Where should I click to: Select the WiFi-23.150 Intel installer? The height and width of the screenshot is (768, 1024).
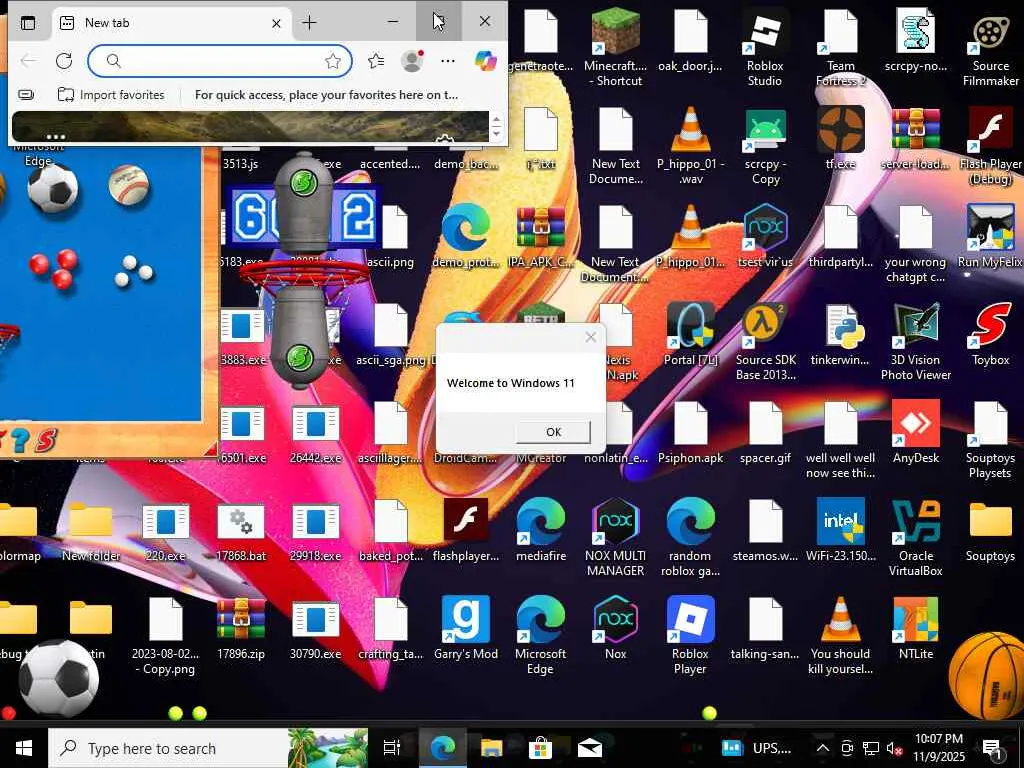pos(840,530)
